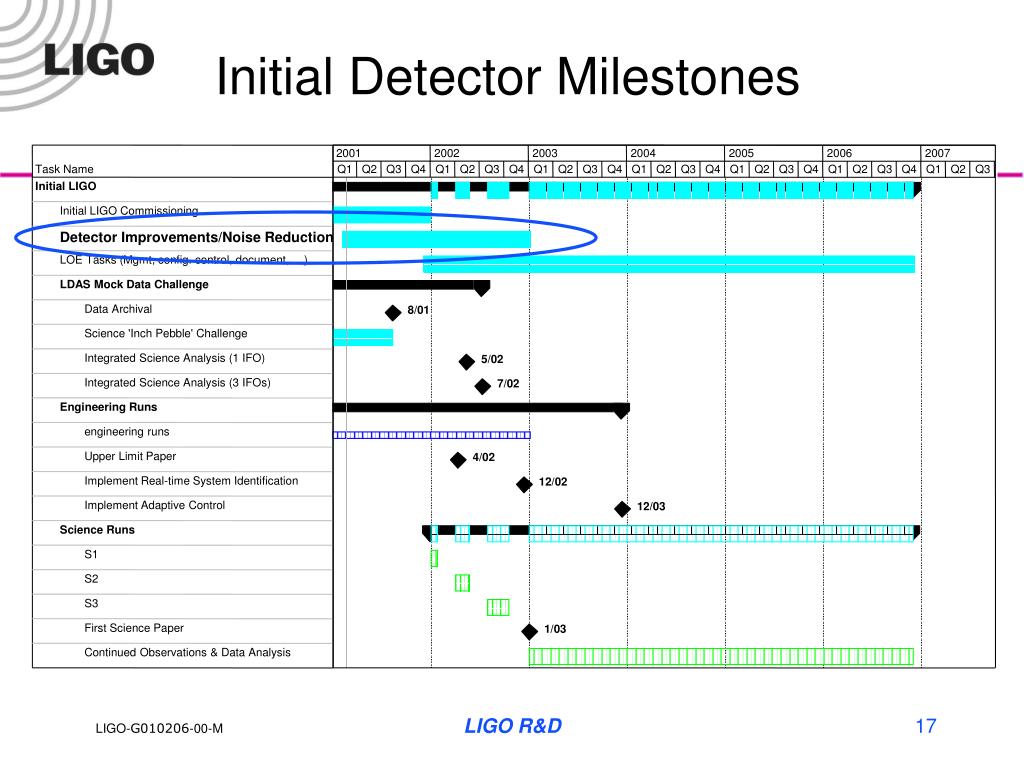Select the 7/02 milestone diamond

482,387
